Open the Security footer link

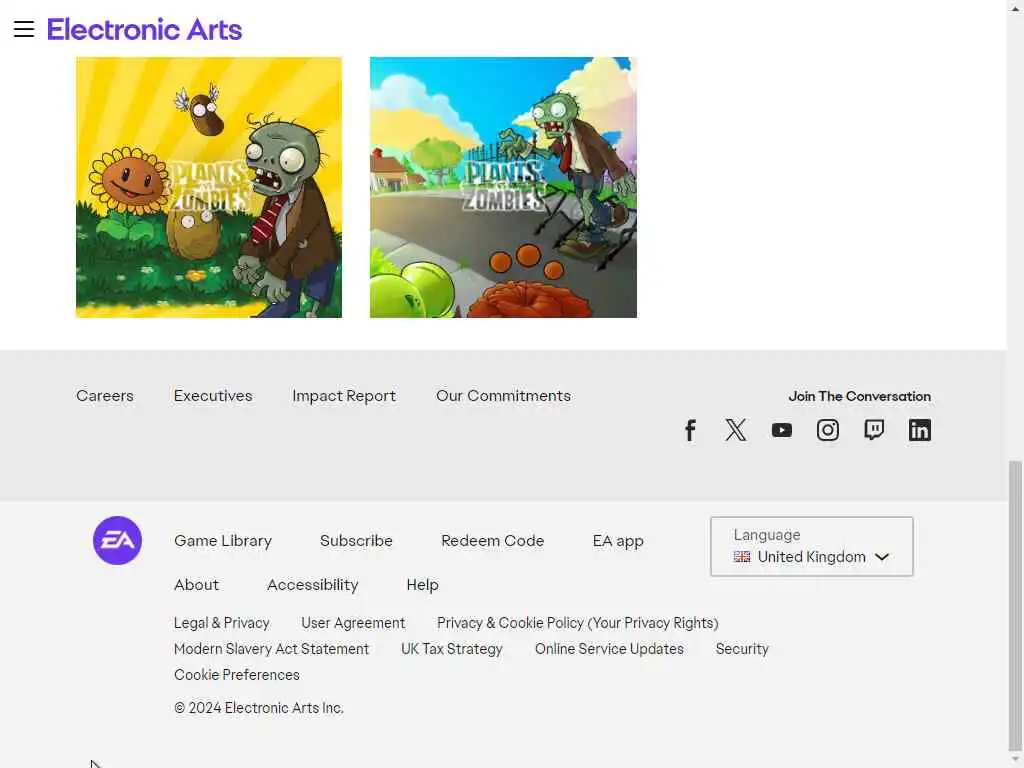pyautogui.click(x=742, y=649)
